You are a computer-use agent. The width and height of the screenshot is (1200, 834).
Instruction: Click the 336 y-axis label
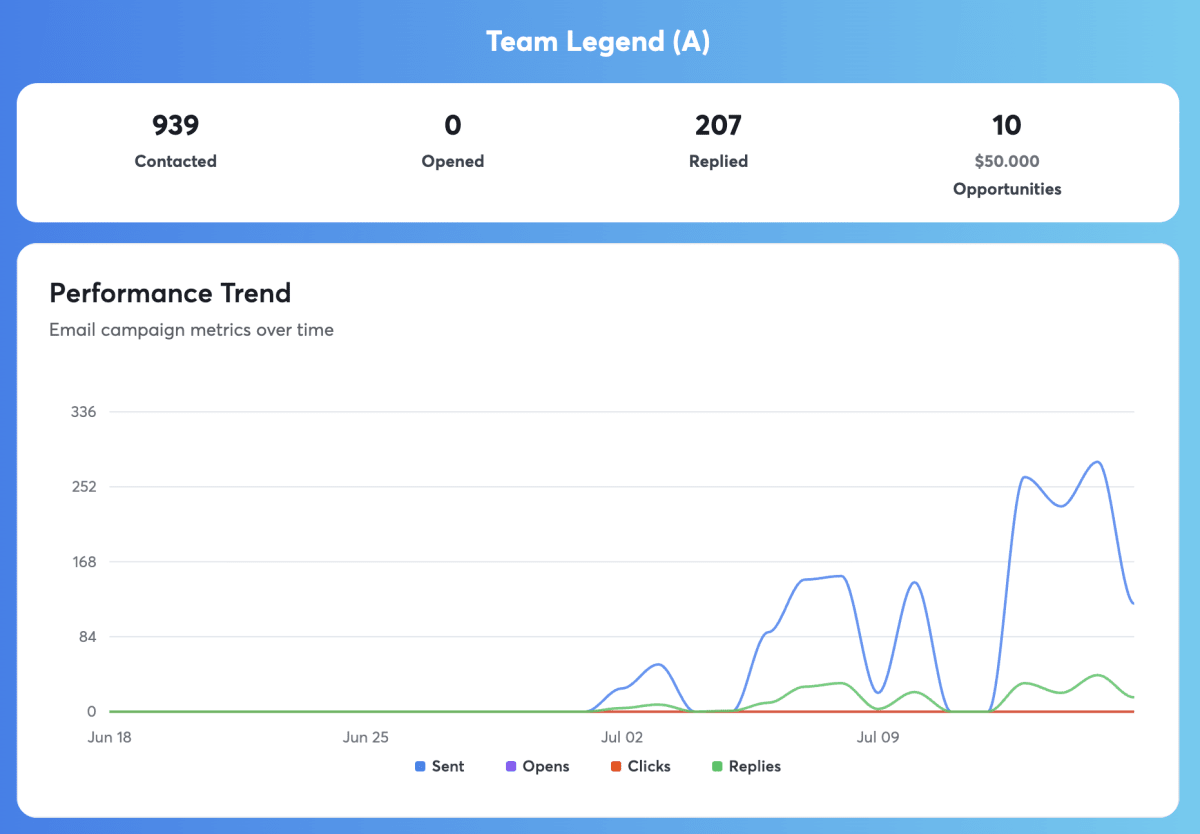82,412
